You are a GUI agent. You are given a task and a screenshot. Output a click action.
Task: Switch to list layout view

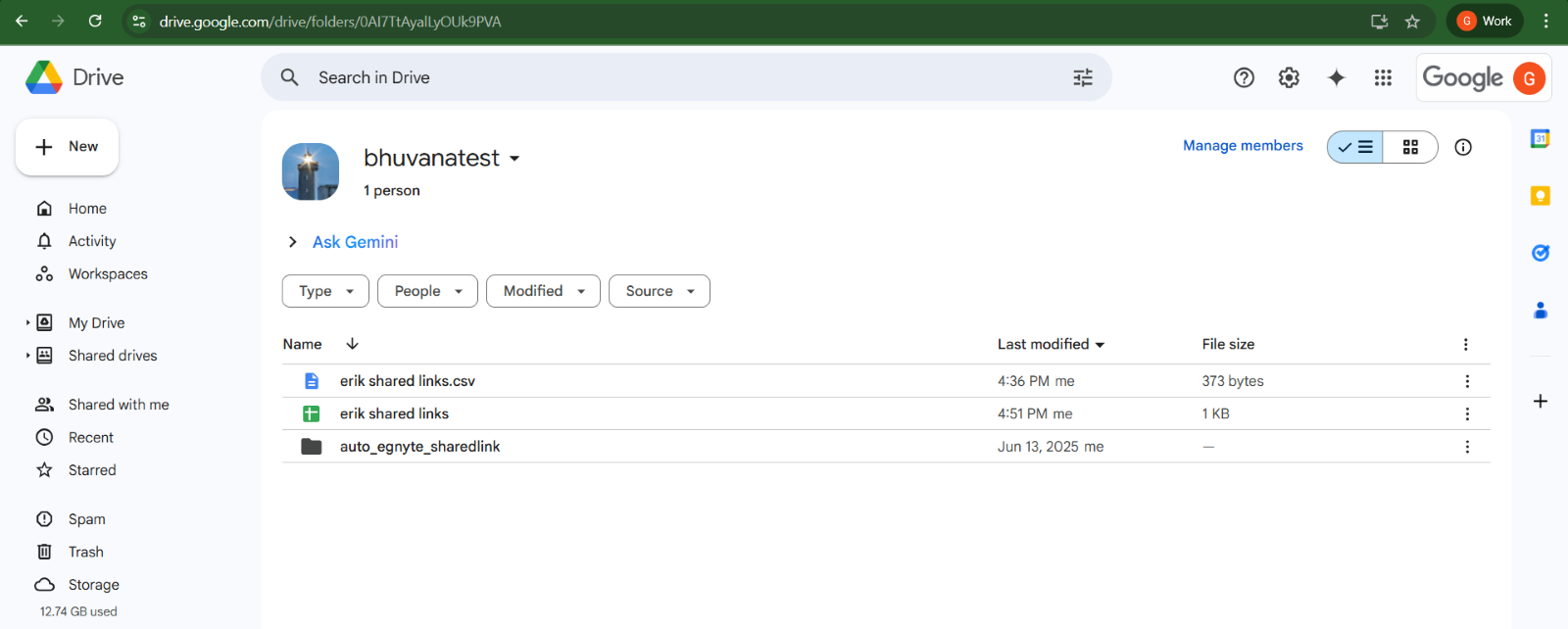(1355, 147)
